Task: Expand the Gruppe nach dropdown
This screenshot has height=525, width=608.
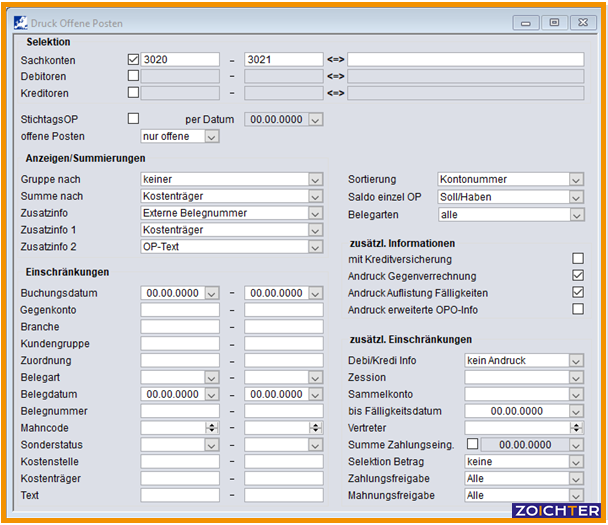Action: point(315,180)
